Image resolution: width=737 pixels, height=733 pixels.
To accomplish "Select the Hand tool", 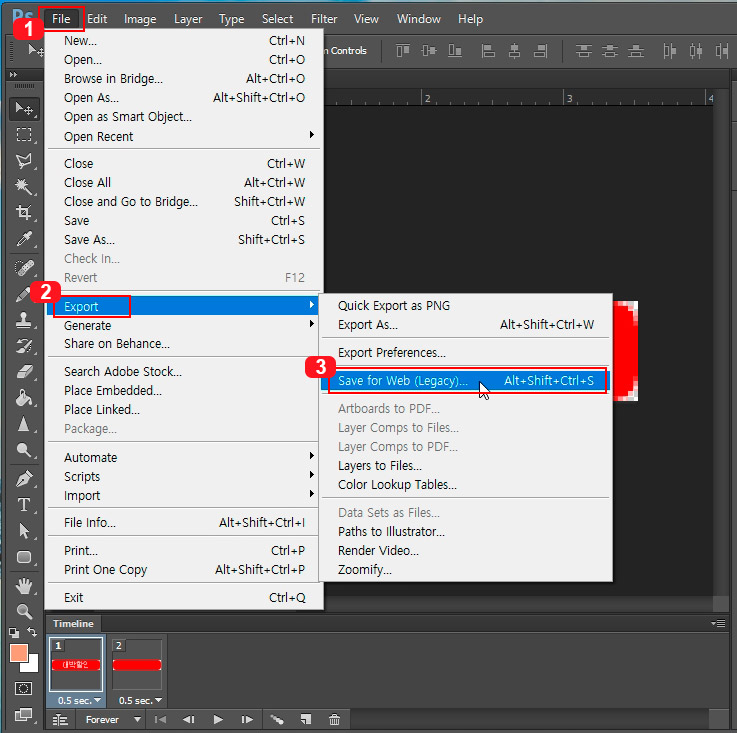I will 24,586.
